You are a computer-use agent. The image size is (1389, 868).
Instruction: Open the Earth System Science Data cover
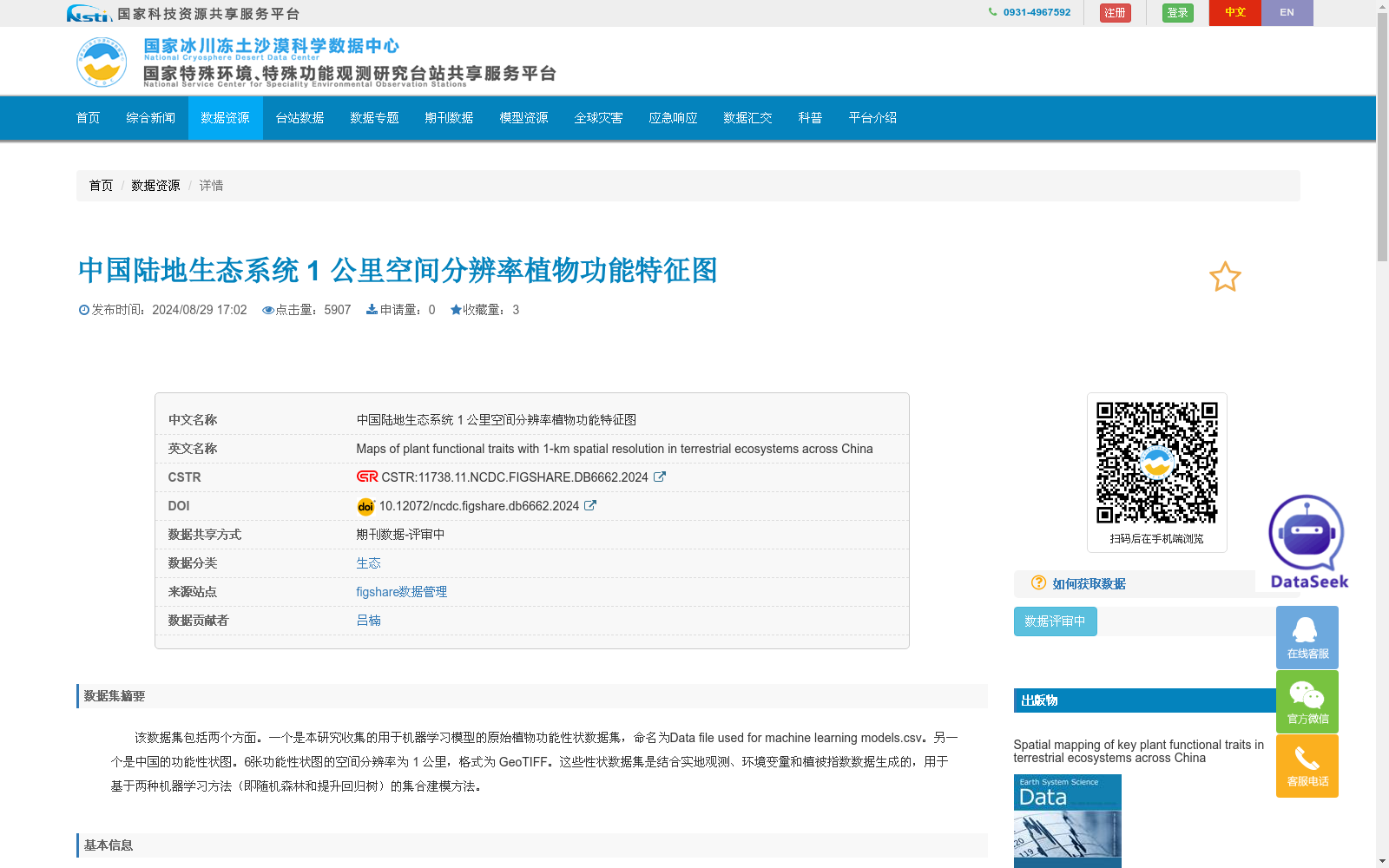1068,821
